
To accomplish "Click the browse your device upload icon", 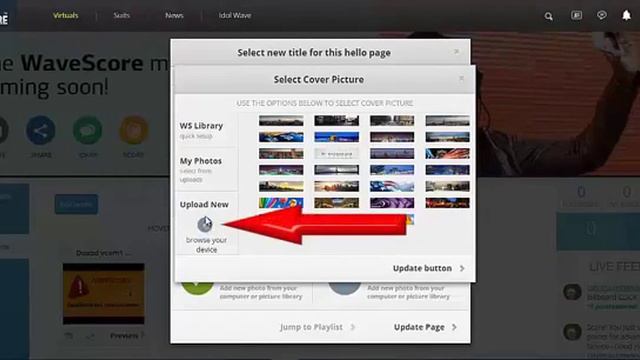I will (x=204, y=224).
